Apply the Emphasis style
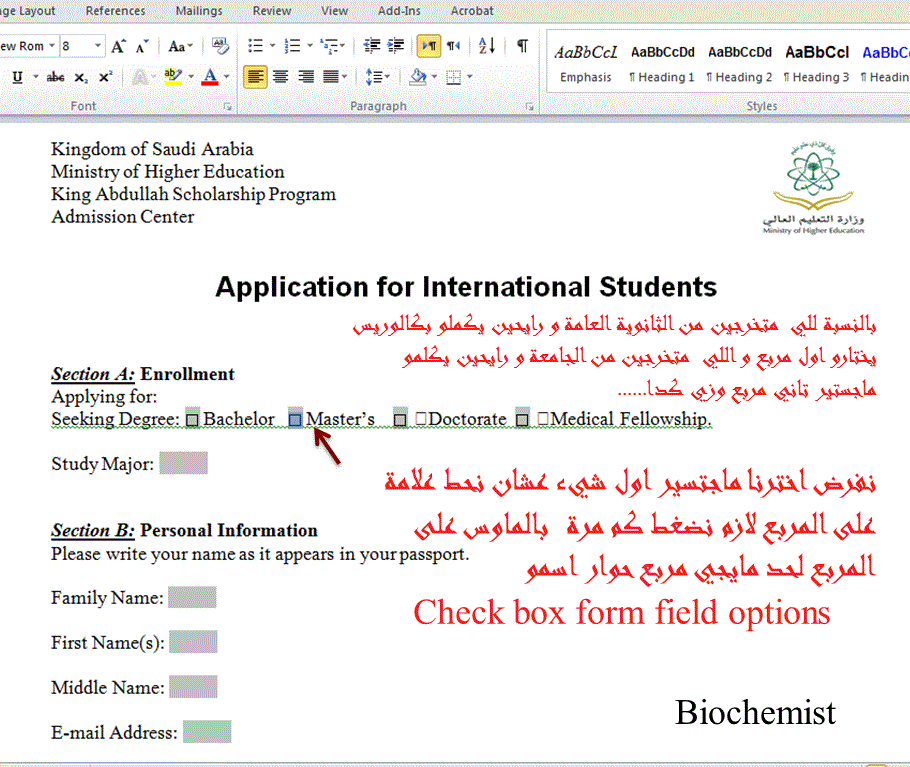The image size is (910, 767). [x=586, y=62]
